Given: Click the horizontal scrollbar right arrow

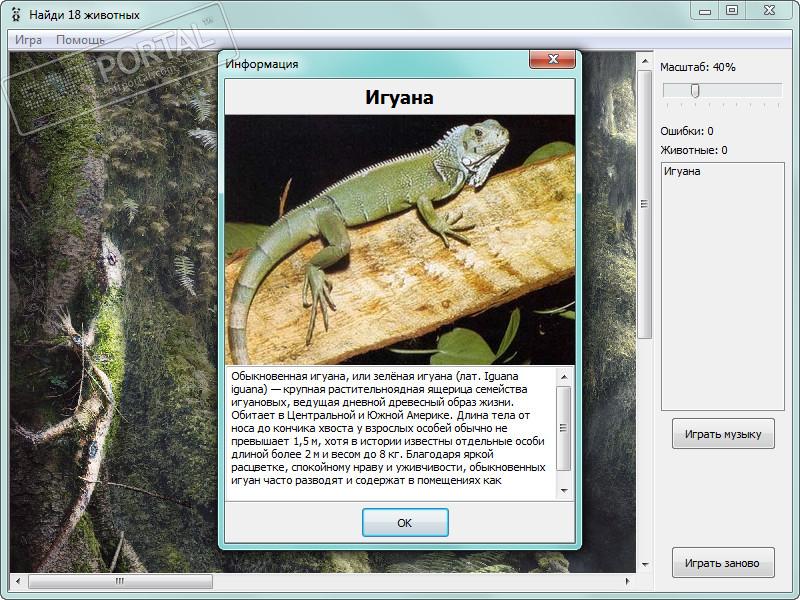Looking at the screenshot, I should [628, 581].
